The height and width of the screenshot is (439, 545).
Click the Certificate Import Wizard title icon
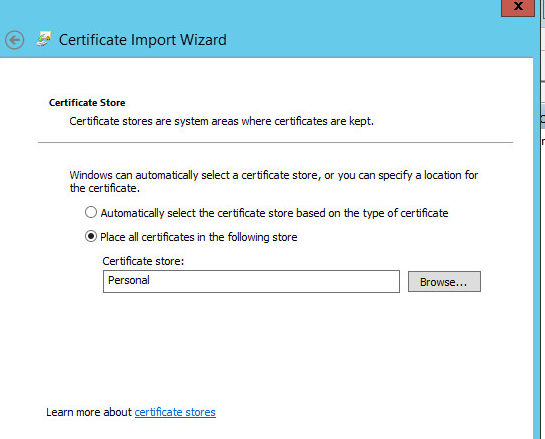(44, 39)
